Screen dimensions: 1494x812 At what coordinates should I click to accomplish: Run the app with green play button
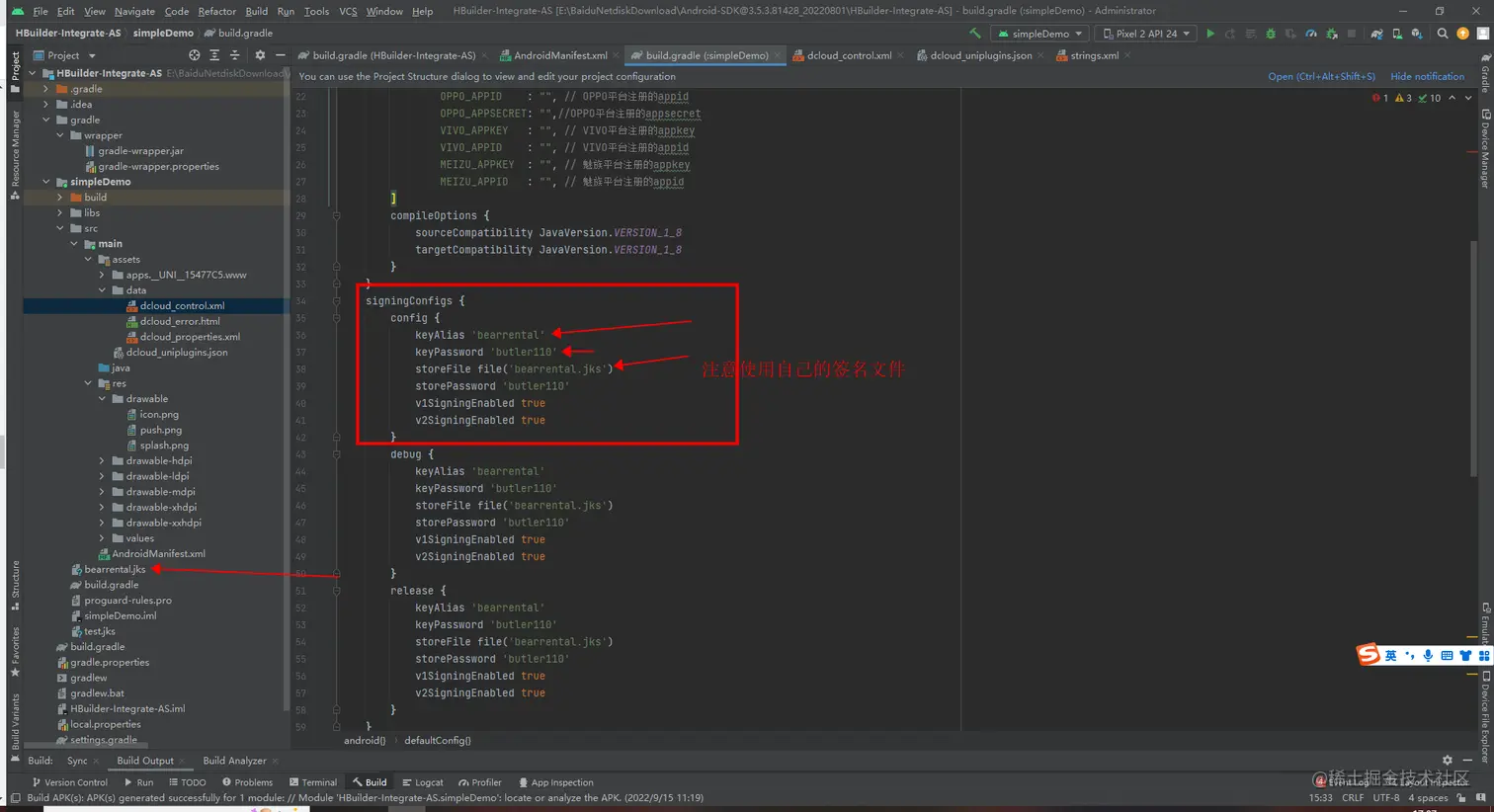pyautogui.click(x=1210, y=34)
